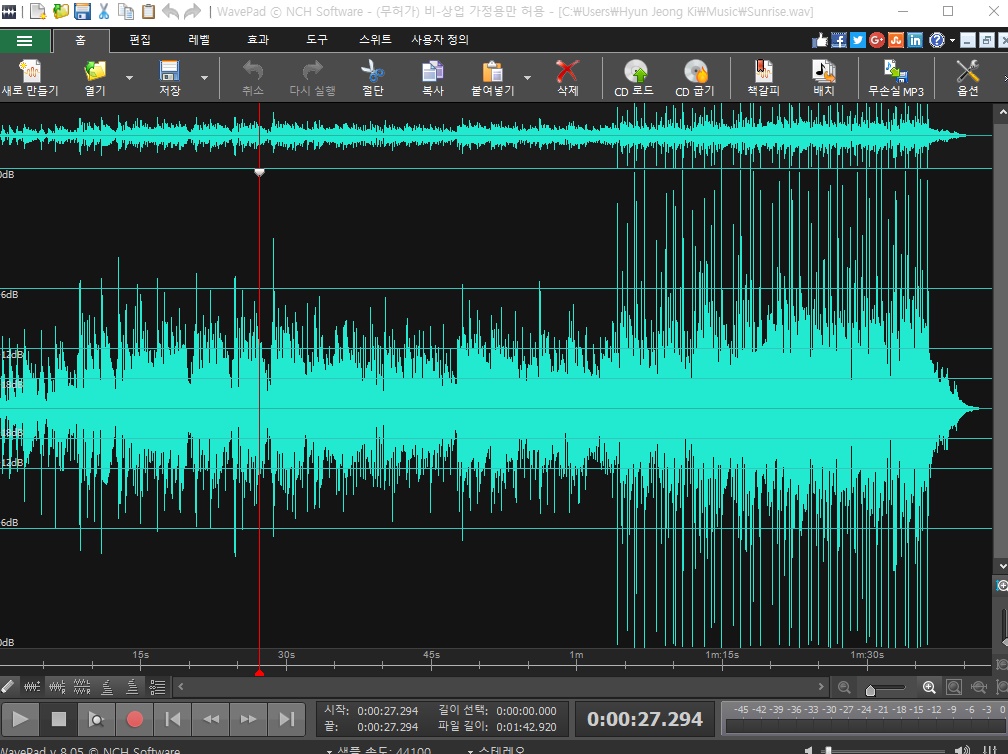Share on Google+ via the top icon
The height and width of the screenshot is (754, 1008).
click(877, 40)
